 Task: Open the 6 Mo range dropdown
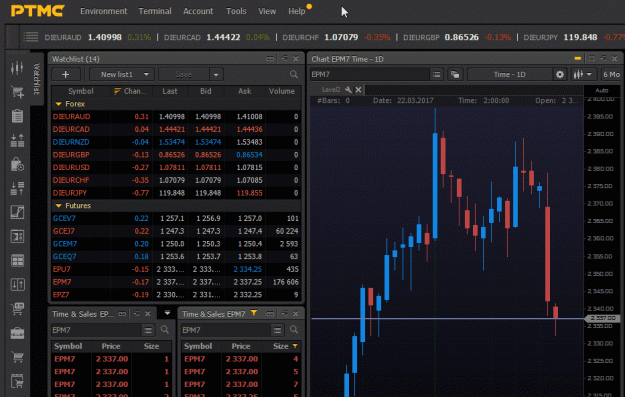(x=611, y=75)
